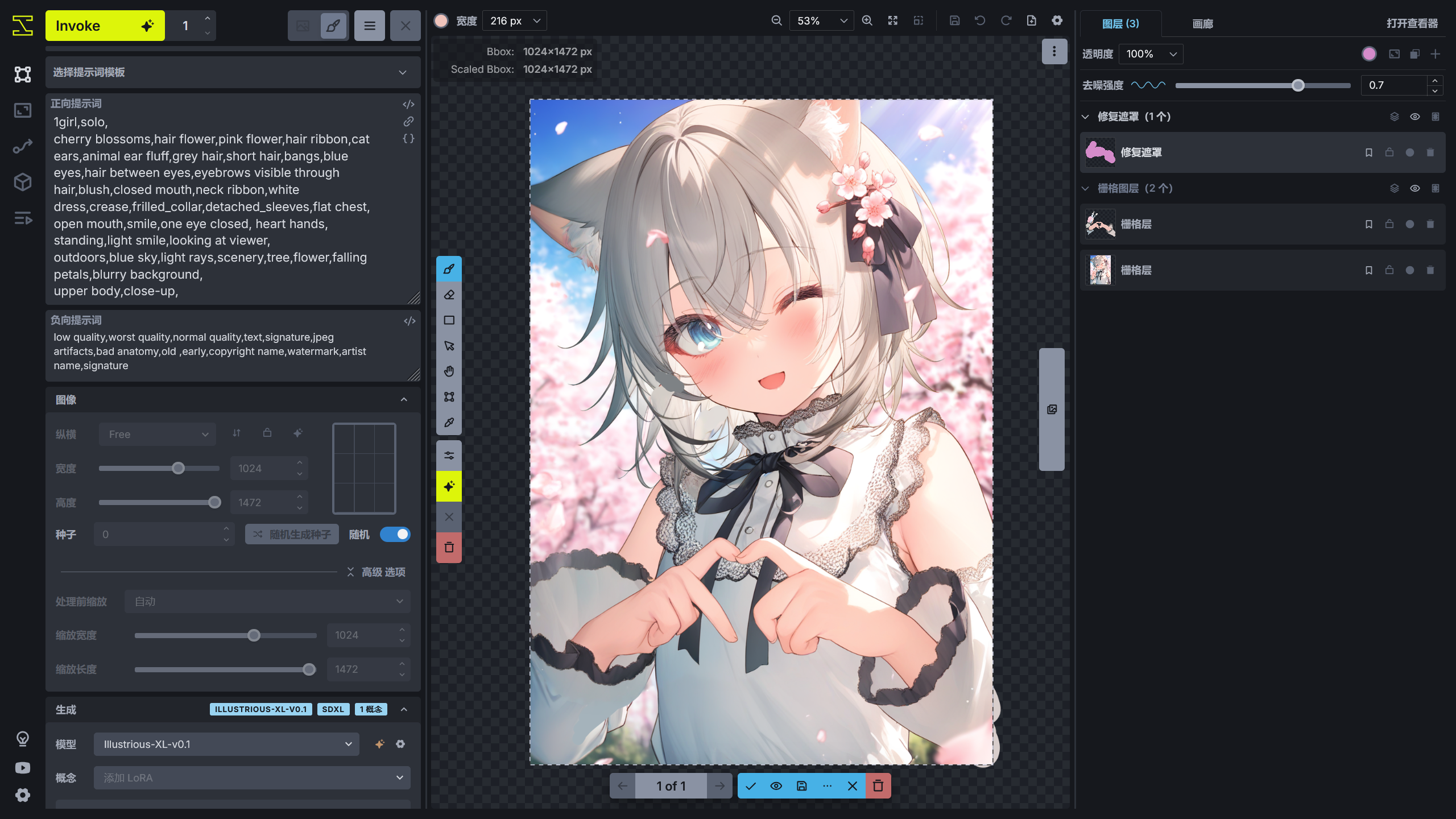Open the 图层 (3) tab
Screen dimensions: 1456x819
coord(1121,23)
